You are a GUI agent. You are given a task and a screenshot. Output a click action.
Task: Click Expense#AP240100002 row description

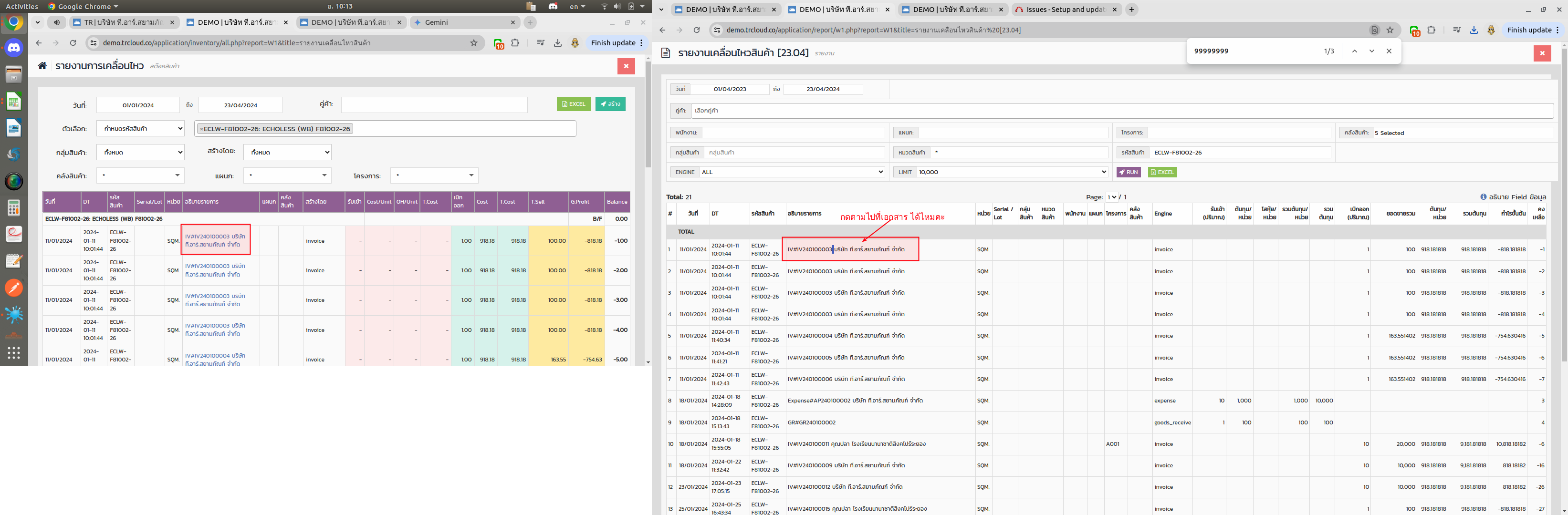tap(855, 401)
